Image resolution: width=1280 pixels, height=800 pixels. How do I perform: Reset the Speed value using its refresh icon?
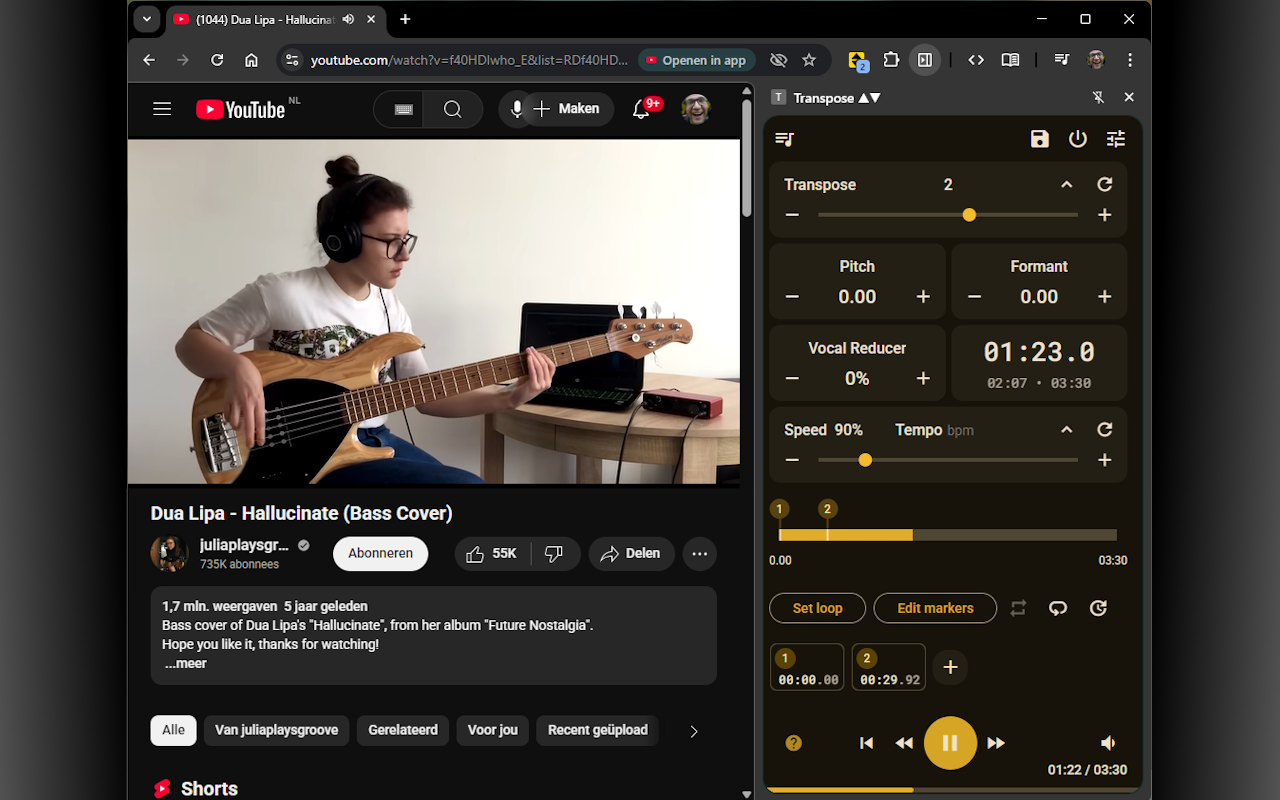(1104, 429)
